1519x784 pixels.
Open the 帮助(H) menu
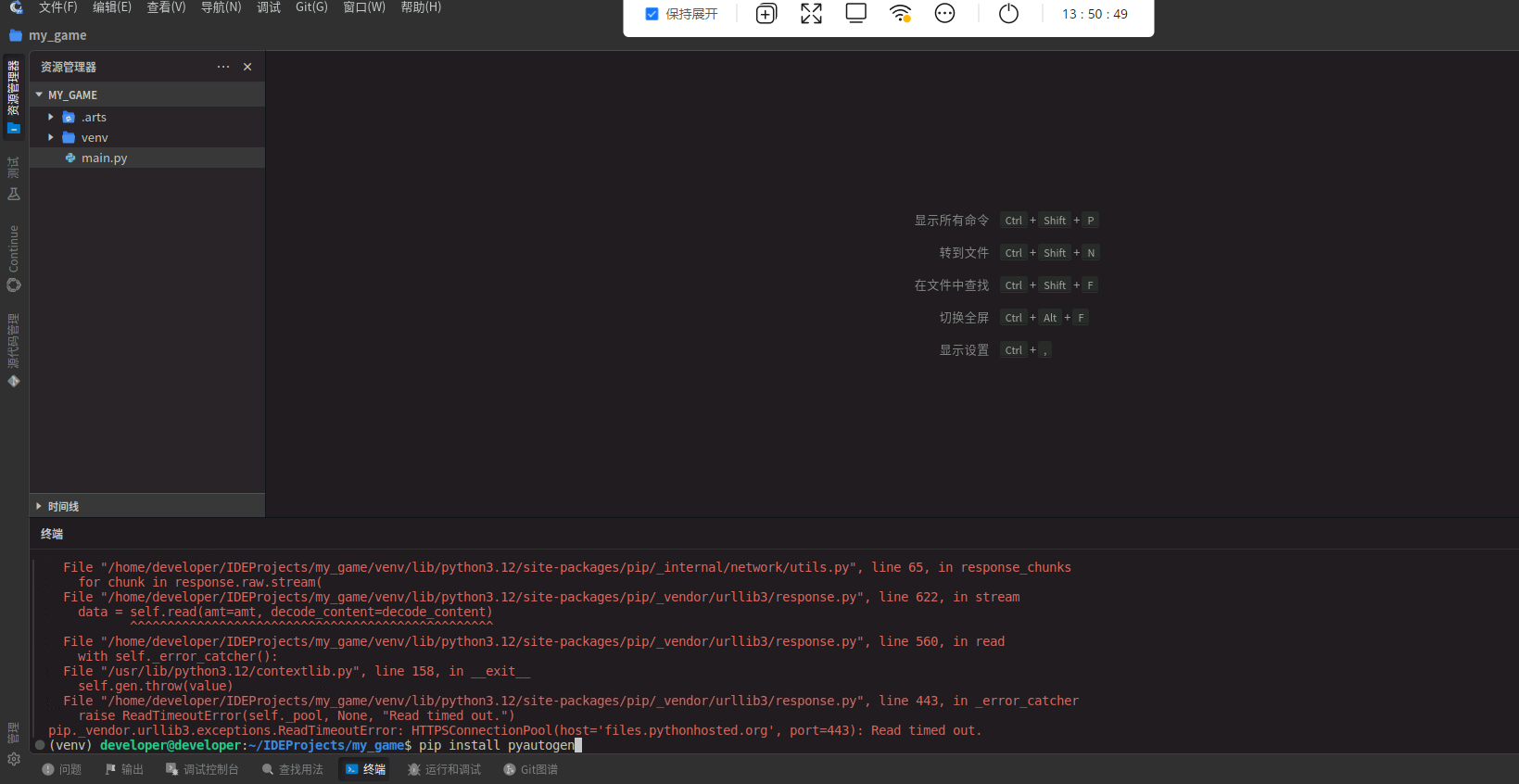pos(421,7)
